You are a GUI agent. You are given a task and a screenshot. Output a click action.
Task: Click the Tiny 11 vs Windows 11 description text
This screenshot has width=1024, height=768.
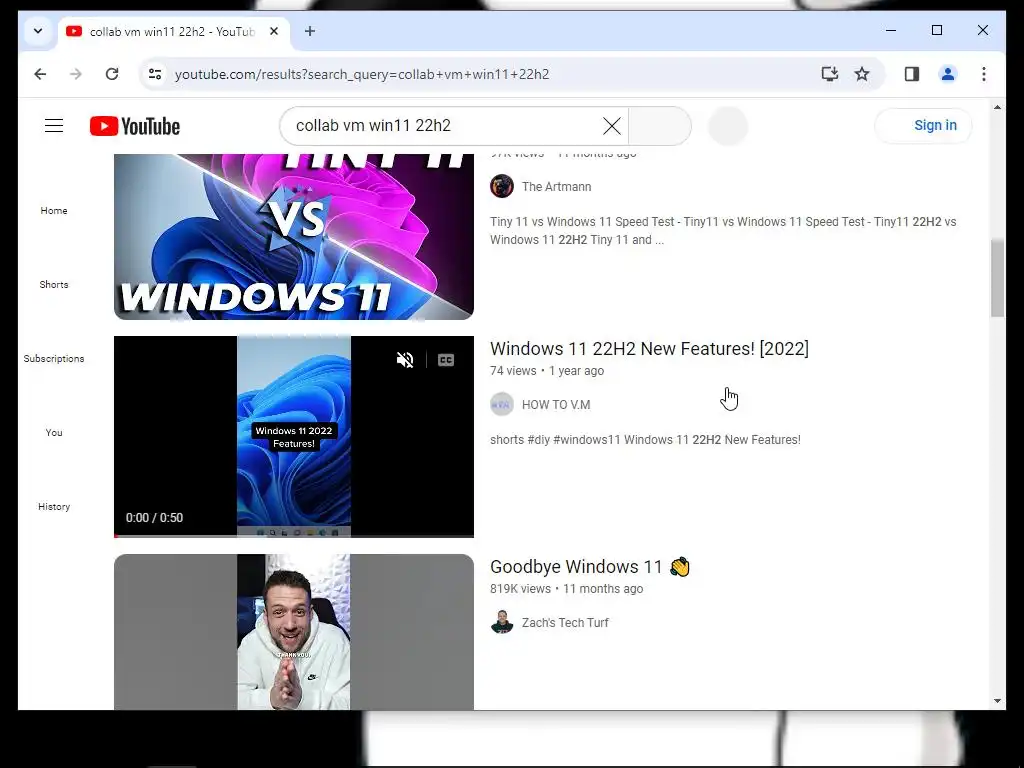tap(723, 231)
